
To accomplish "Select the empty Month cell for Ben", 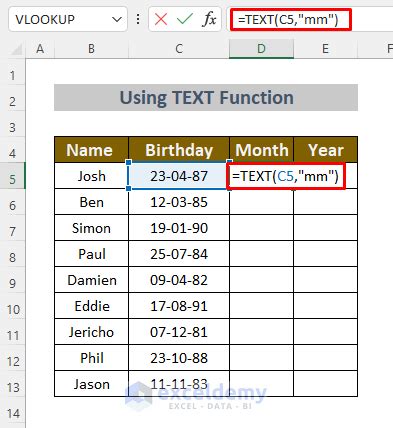I will pyautogui.click(x=261, y=202).
